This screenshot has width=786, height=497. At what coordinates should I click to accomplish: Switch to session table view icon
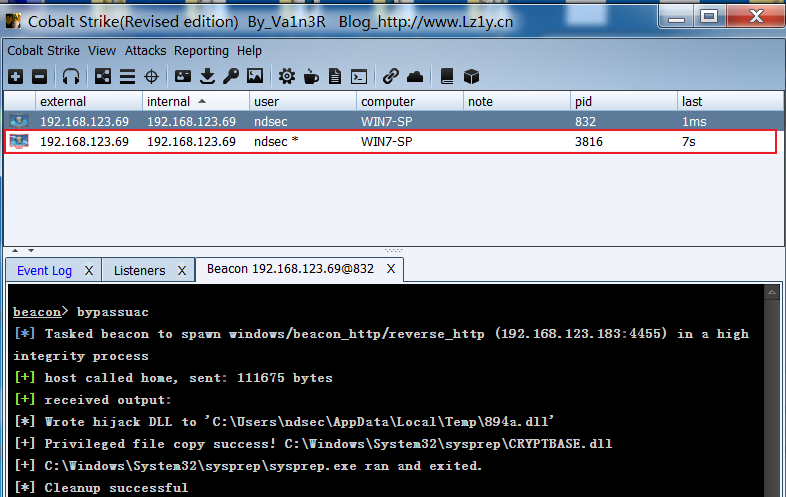(x=127, y=77)
